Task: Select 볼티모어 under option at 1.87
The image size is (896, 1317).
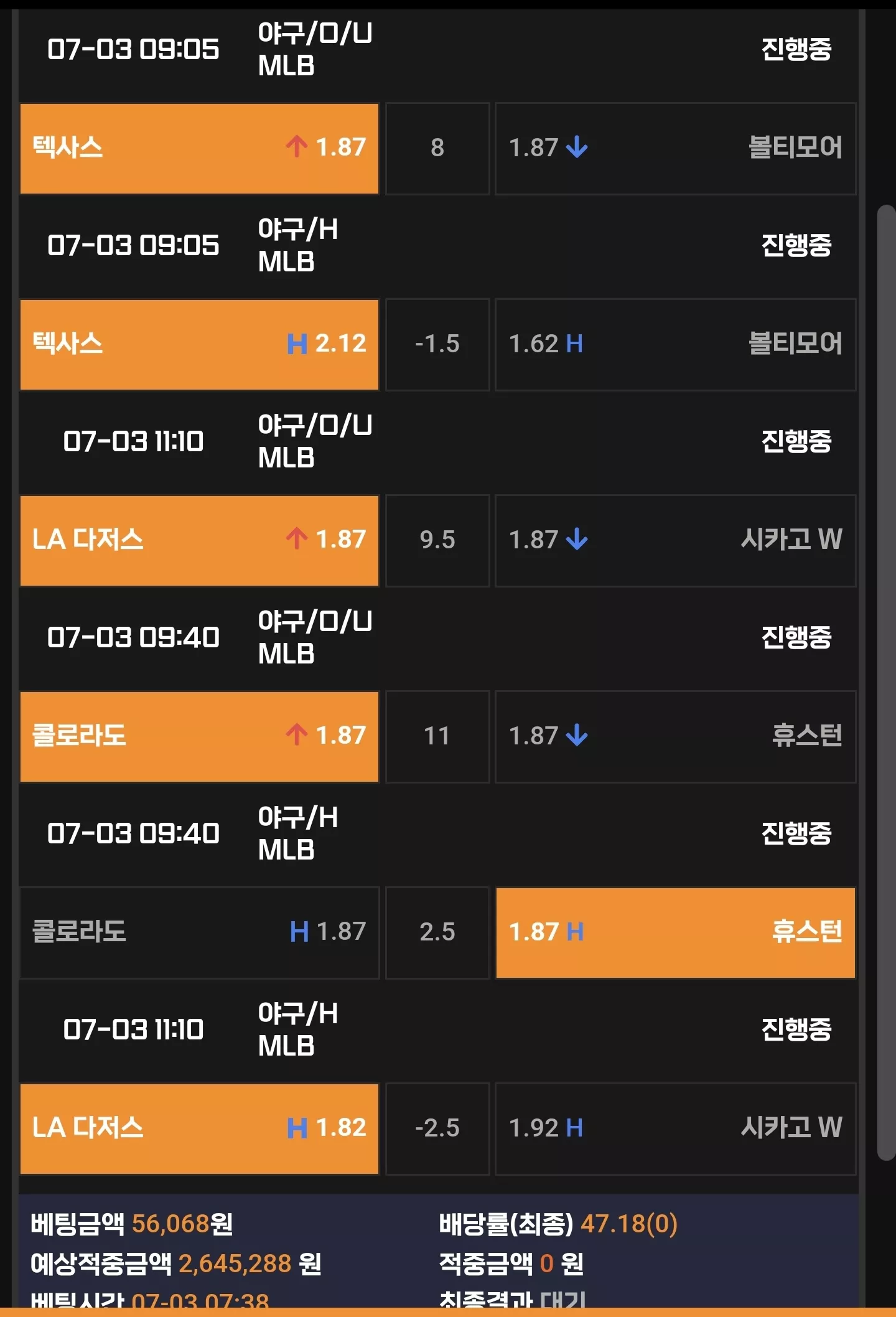Action: [675, 148]
